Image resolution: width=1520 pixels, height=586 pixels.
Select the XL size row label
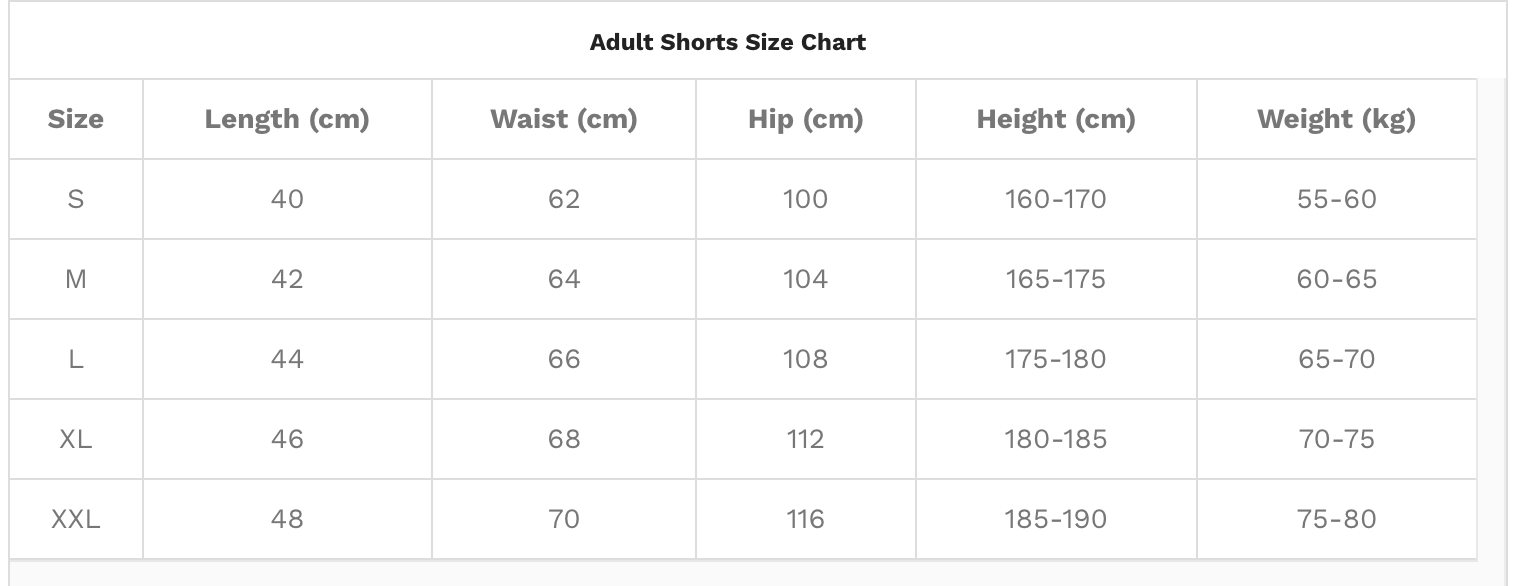point(76,439)
